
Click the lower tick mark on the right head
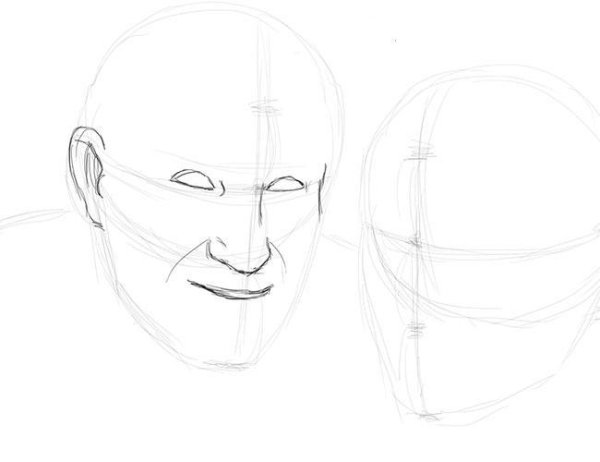point(413,328)
